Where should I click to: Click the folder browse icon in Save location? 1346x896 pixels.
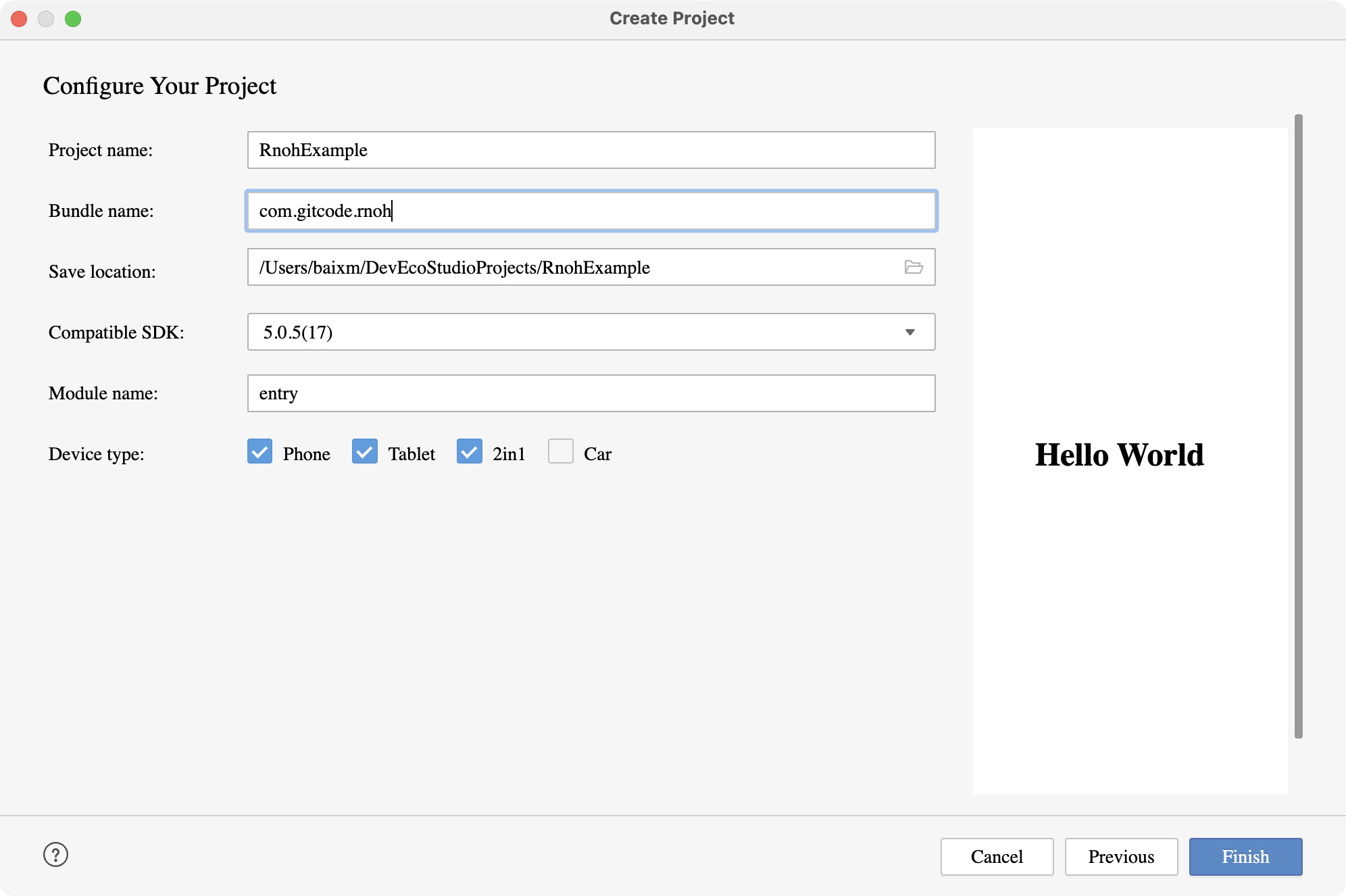pos(914,268)
